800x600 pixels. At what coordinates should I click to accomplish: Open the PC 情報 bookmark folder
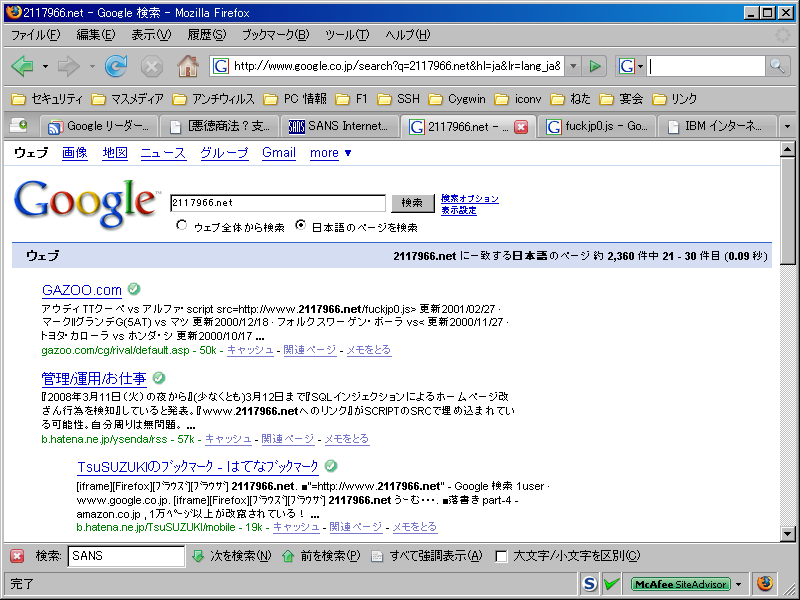(295, 98)
